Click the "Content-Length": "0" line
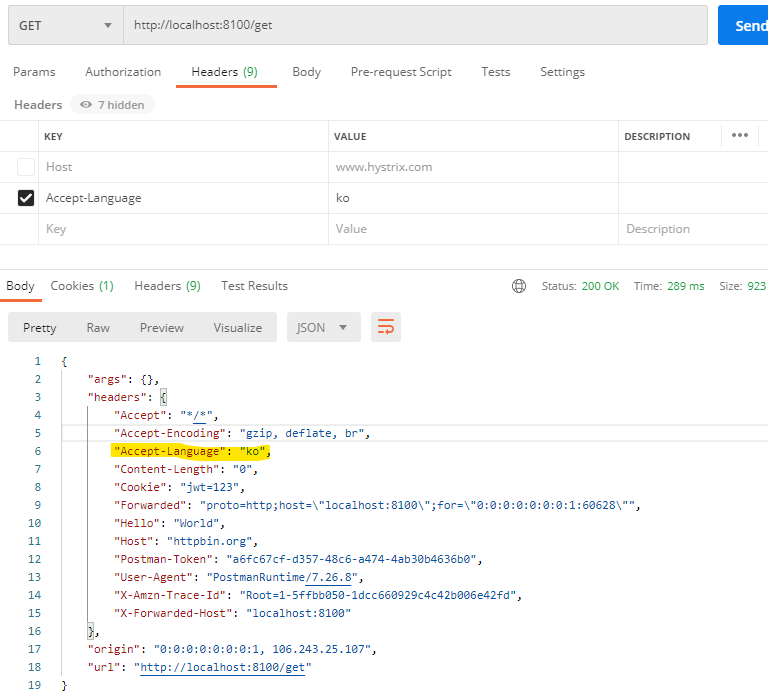768x696 pixels. [186, 469]
